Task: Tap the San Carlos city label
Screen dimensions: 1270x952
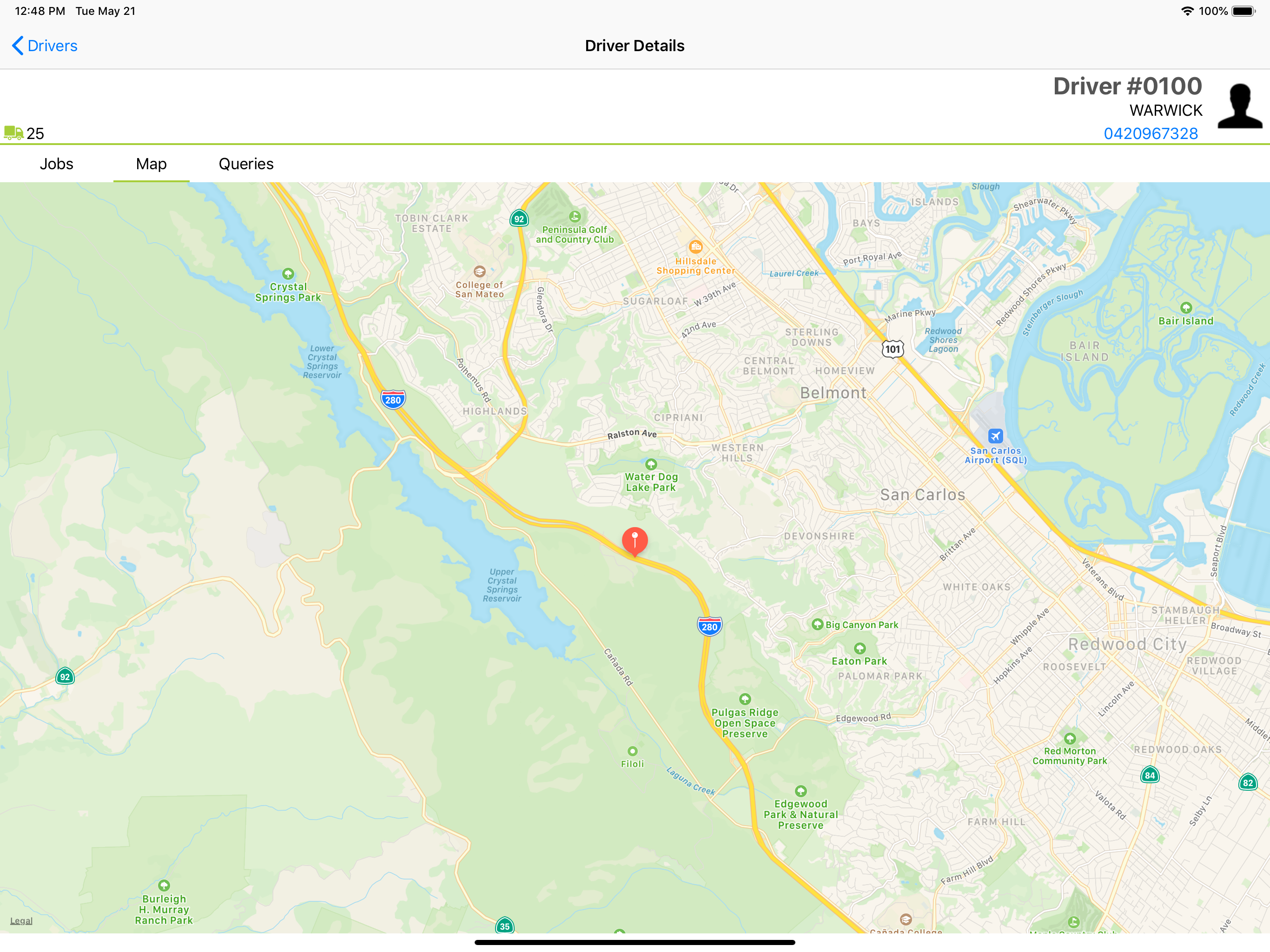Action: coord(923,495)
